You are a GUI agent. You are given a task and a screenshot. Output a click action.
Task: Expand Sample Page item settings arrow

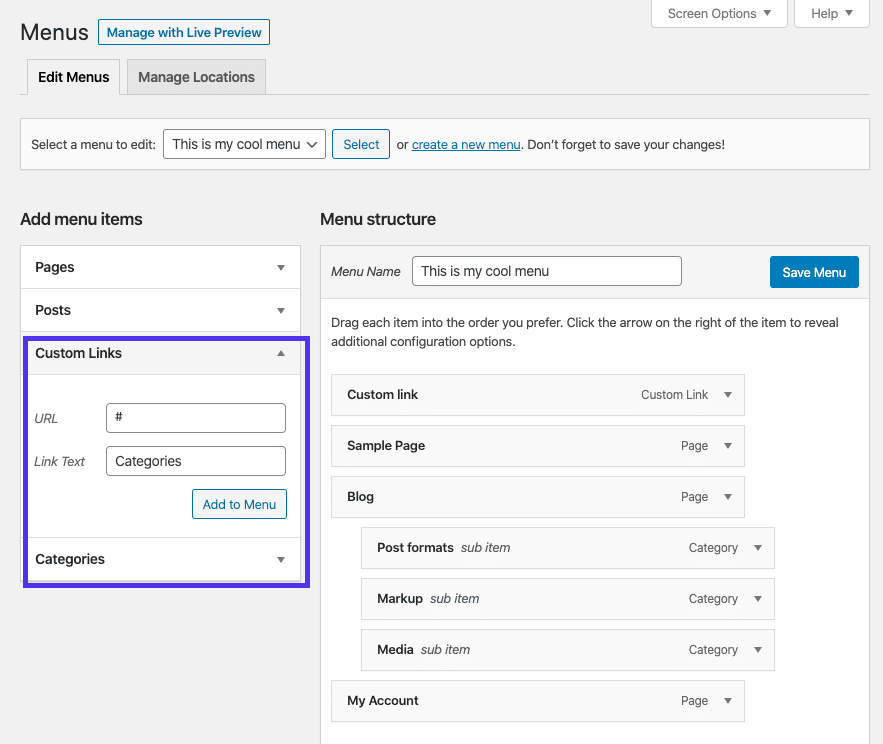click(728, 446)
